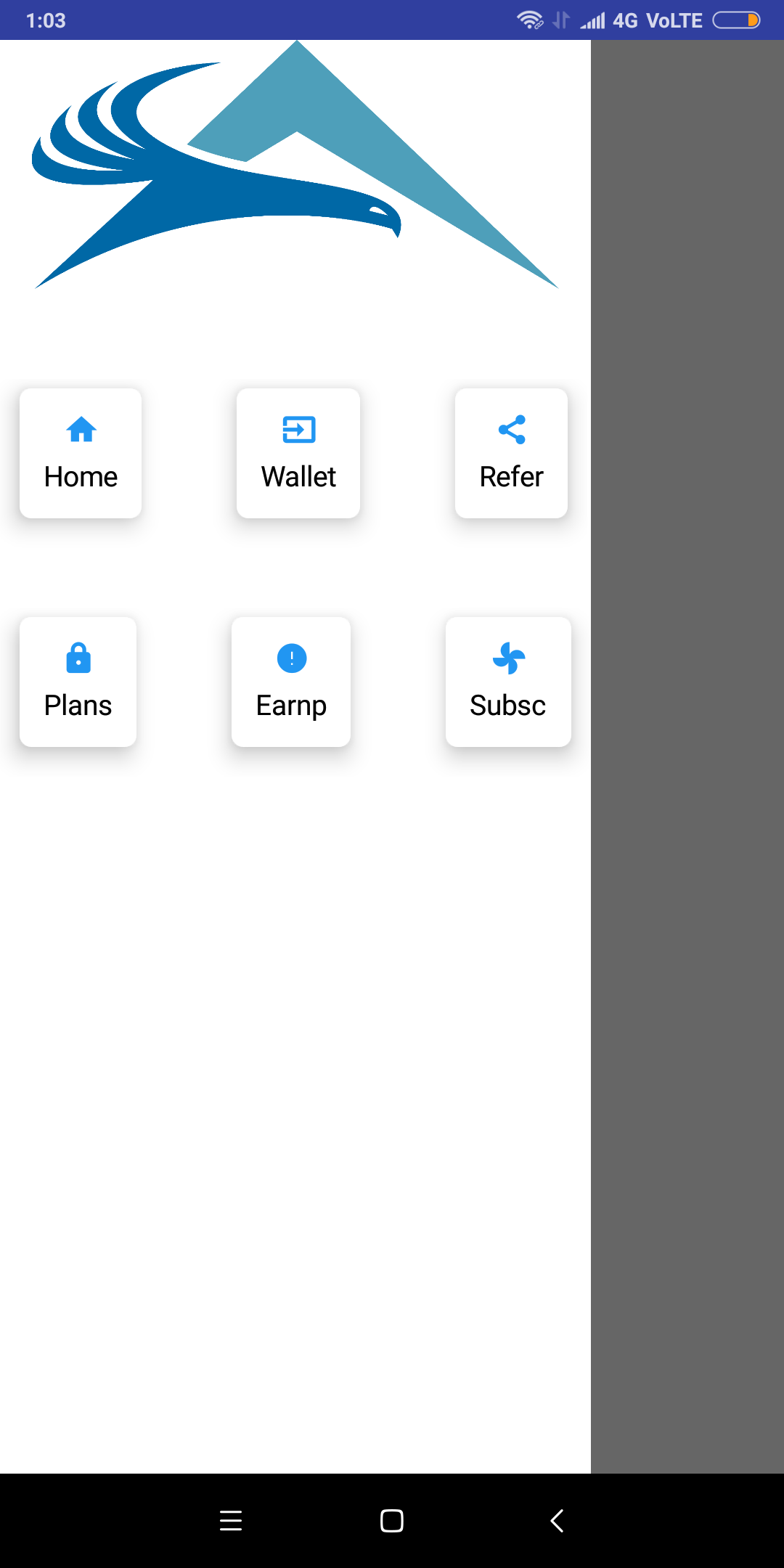Tap the clock showing 1:03
The image size is (784, 1568).
(46, 20)
